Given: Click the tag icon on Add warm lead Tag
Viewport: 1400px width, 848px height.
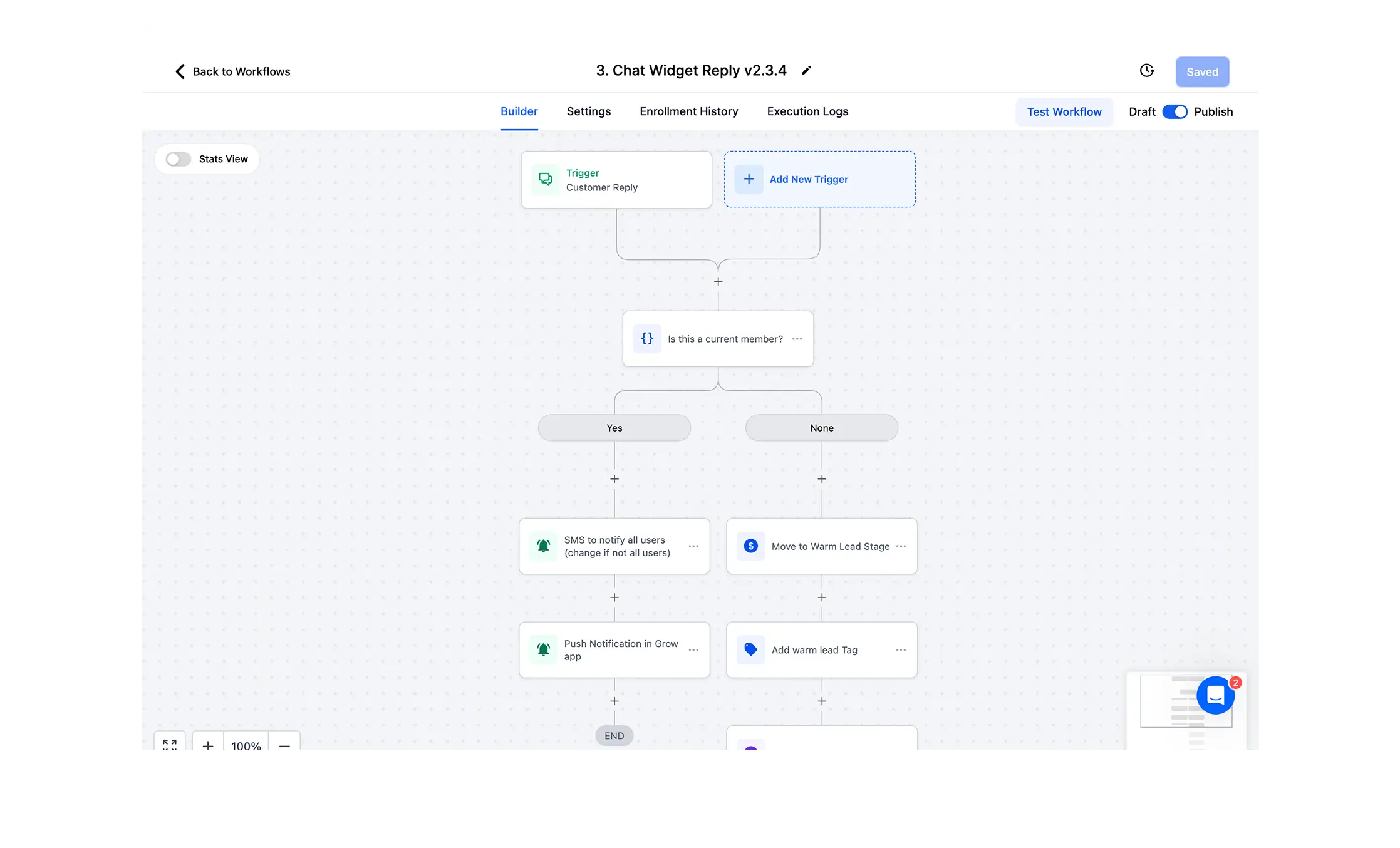Looking at the screenshot, I should point(750,649).
